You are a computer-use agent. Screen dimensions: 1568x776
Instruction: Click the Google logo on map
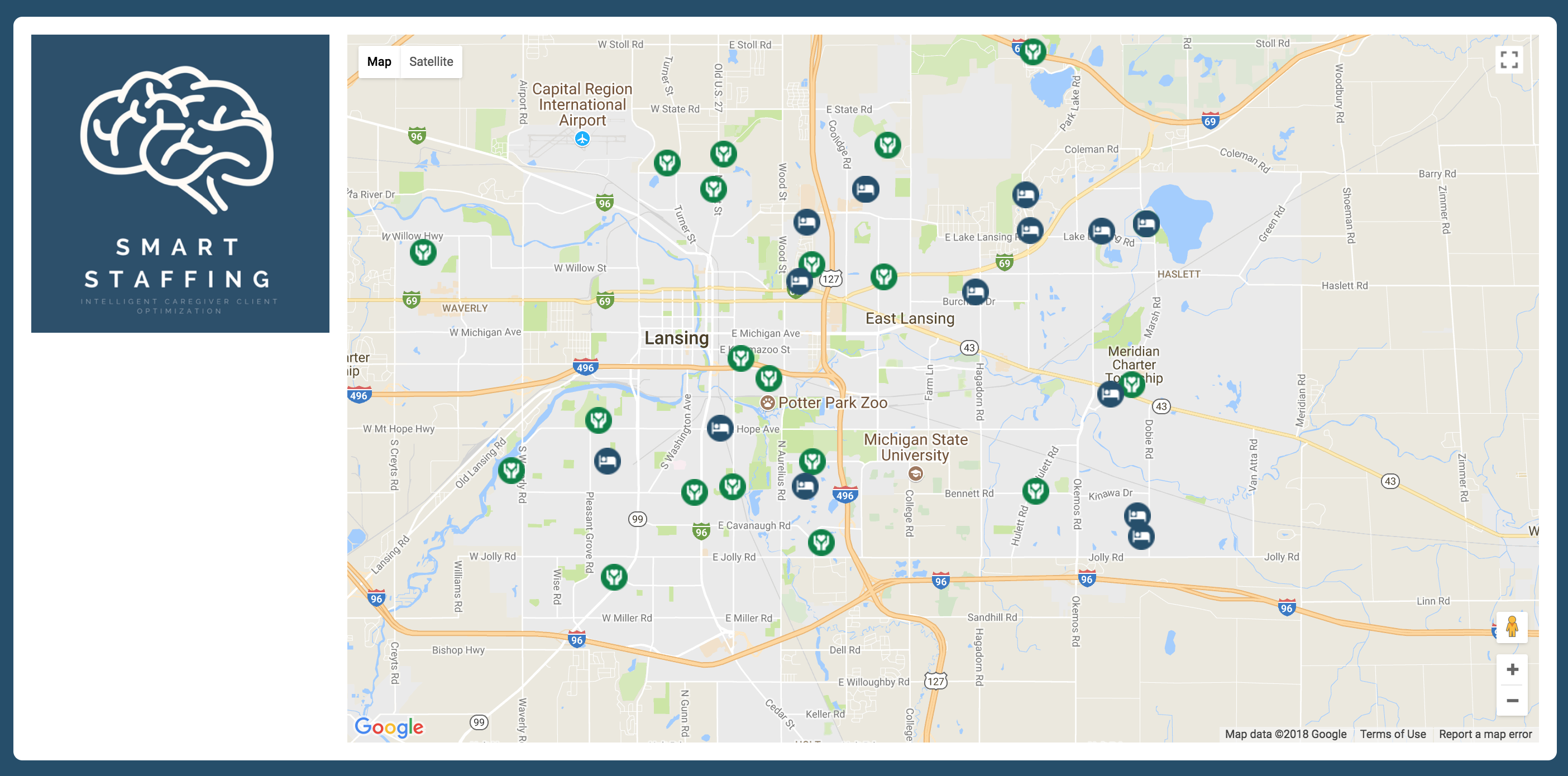pos(389,727)
